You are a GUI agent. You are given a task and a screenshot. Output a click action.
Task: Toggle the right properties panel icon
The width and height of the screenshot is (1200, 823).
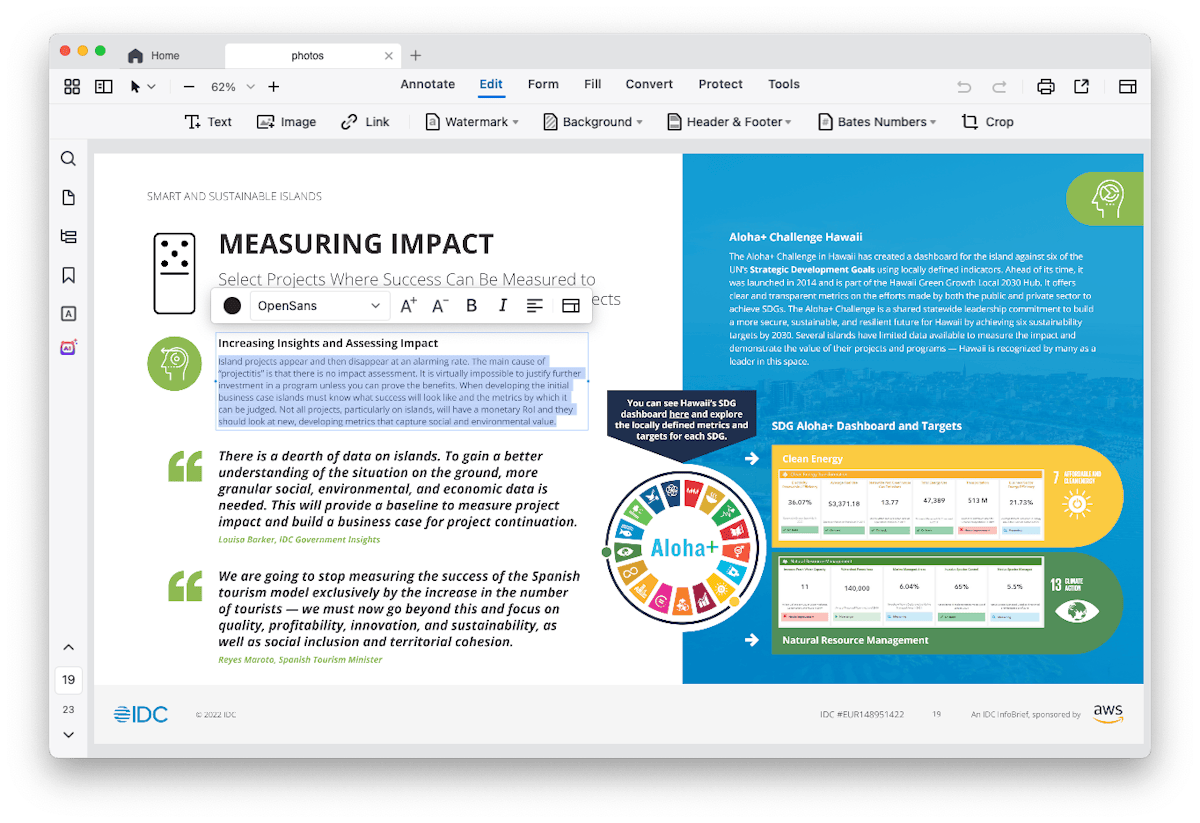1127,87
